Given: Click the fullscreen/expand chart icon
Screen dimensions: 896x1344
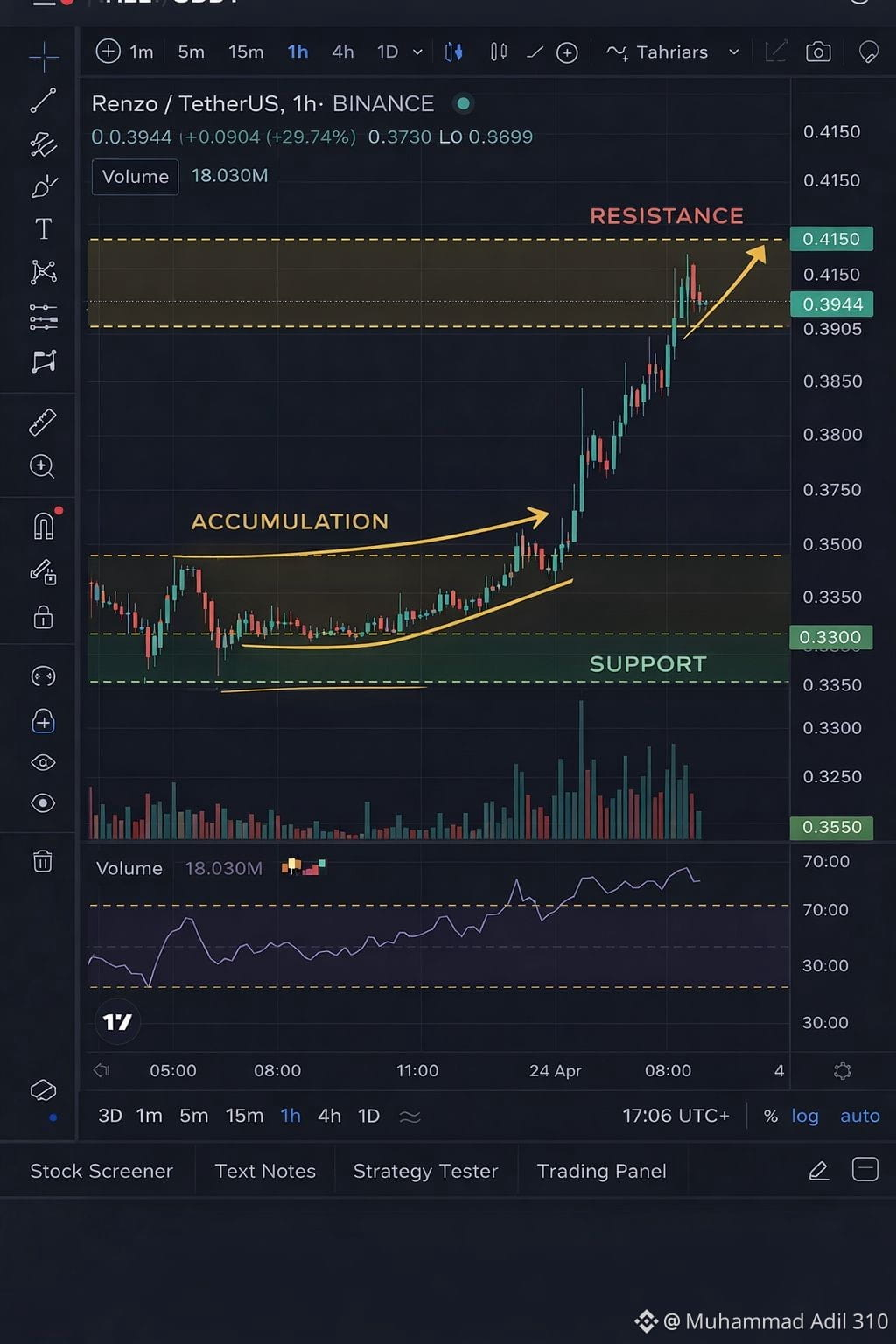Looking at the screenshot, I should (775, 52).
